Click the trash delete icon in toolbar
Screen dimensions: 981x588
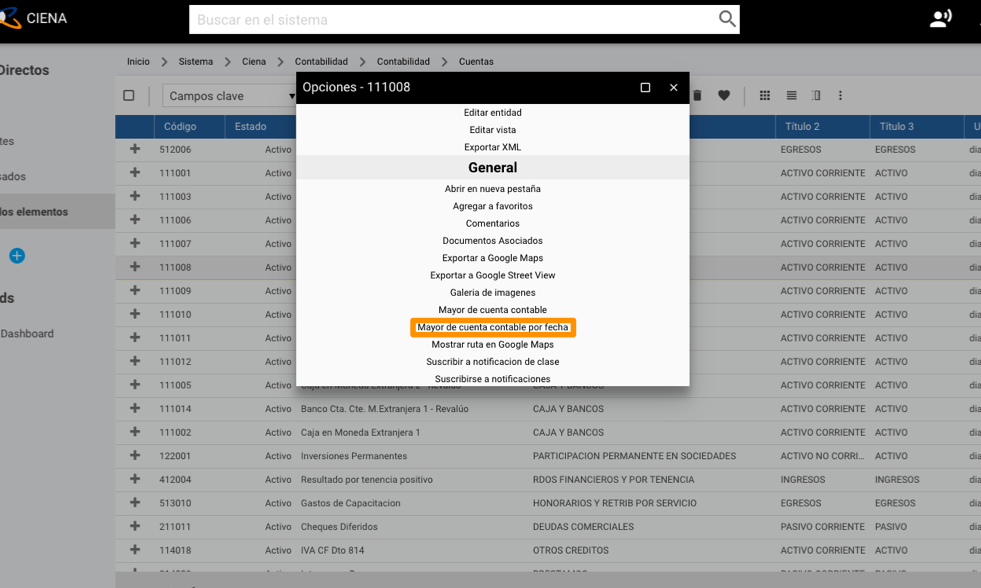point(697,96)
